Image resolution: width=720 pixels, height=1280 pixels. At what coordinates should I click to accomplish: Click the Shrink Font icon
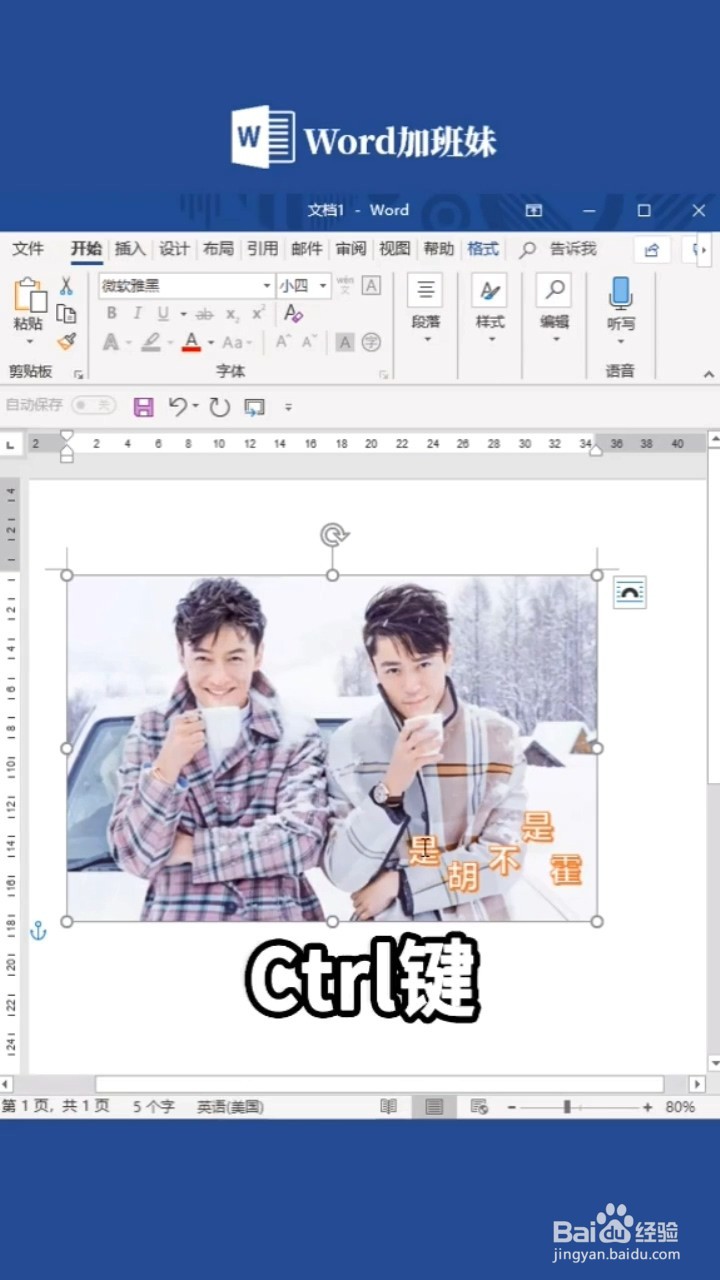click(309, 342)
